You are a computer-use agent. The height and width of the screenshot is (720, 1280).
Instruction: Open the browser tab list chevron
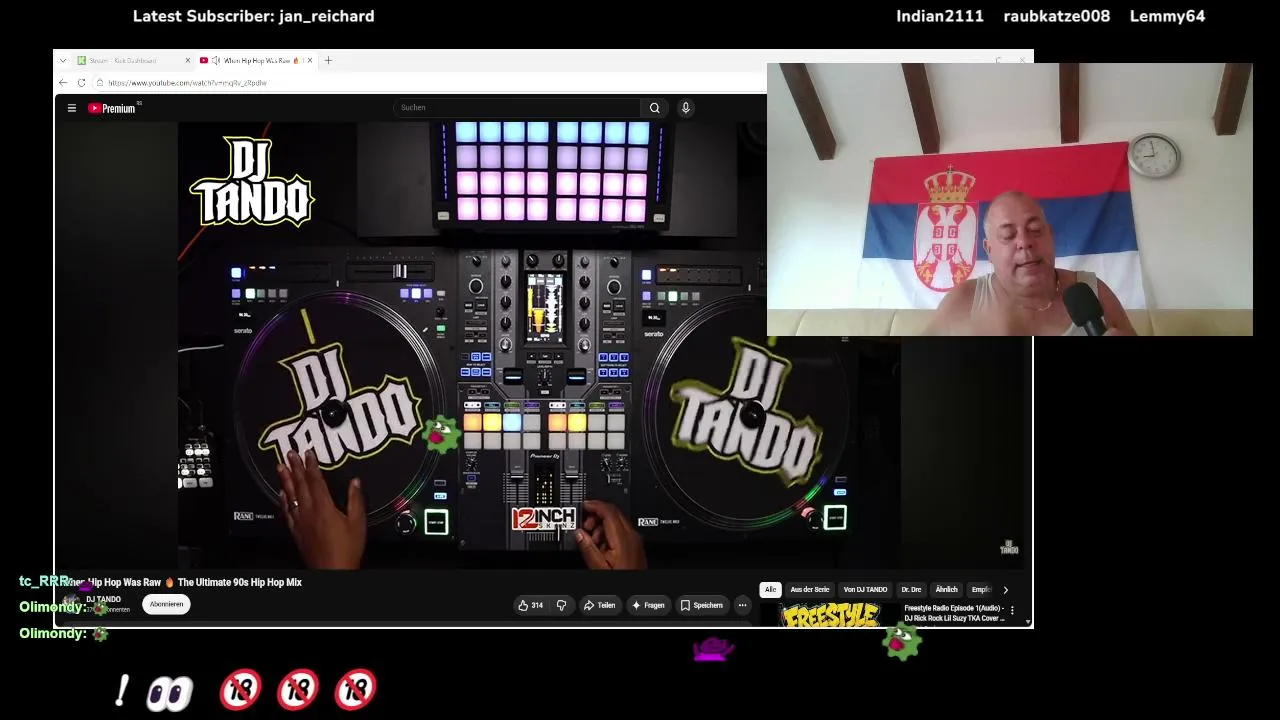(63, 60)
